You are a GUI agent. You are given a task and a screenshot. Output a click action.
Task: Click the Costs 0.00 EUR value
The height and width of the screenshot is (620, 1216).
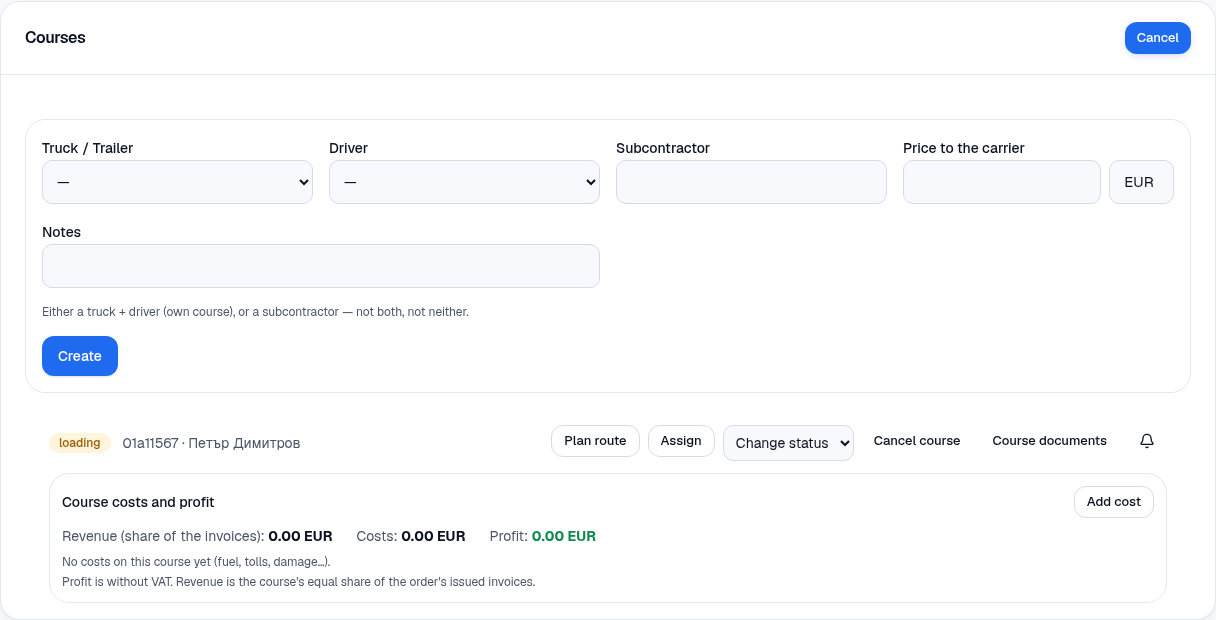[433, 536]
